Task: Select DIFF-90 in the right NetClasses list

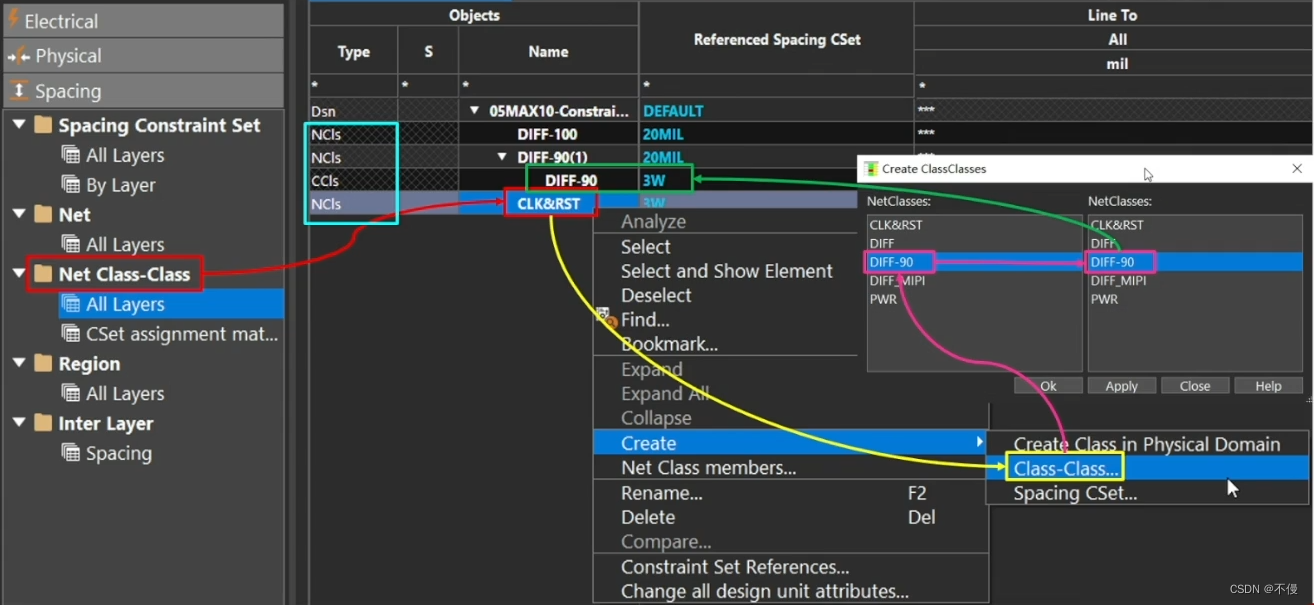Action: pos(1112,262)
